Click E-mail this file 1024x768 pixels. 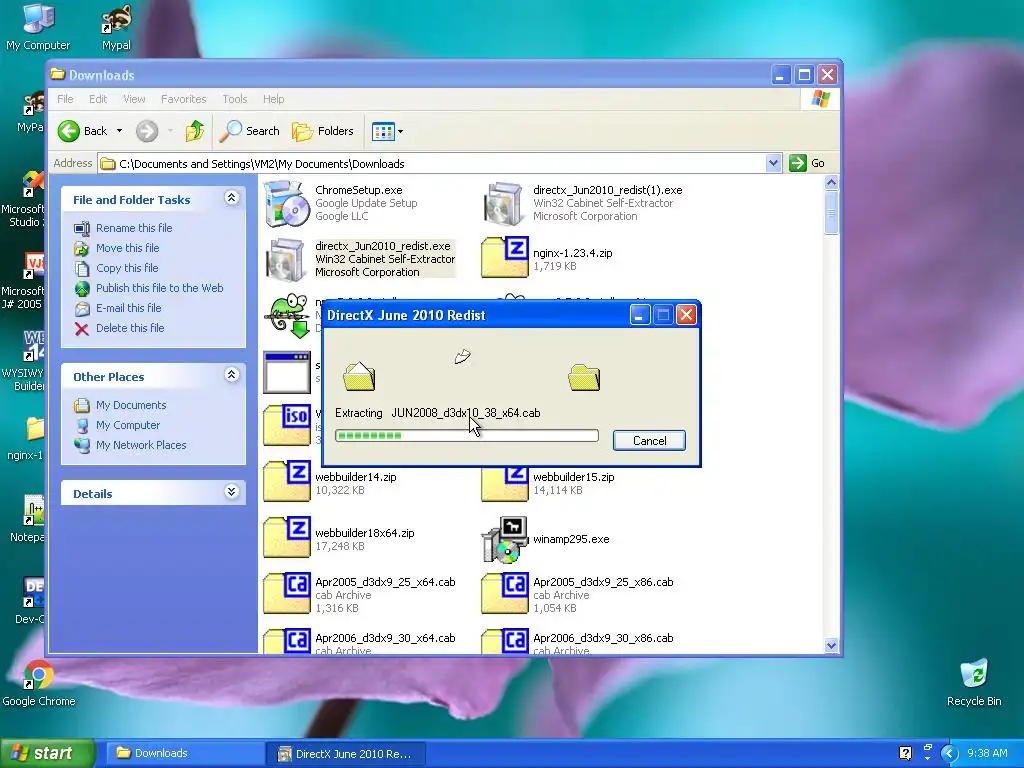(129, 308)
